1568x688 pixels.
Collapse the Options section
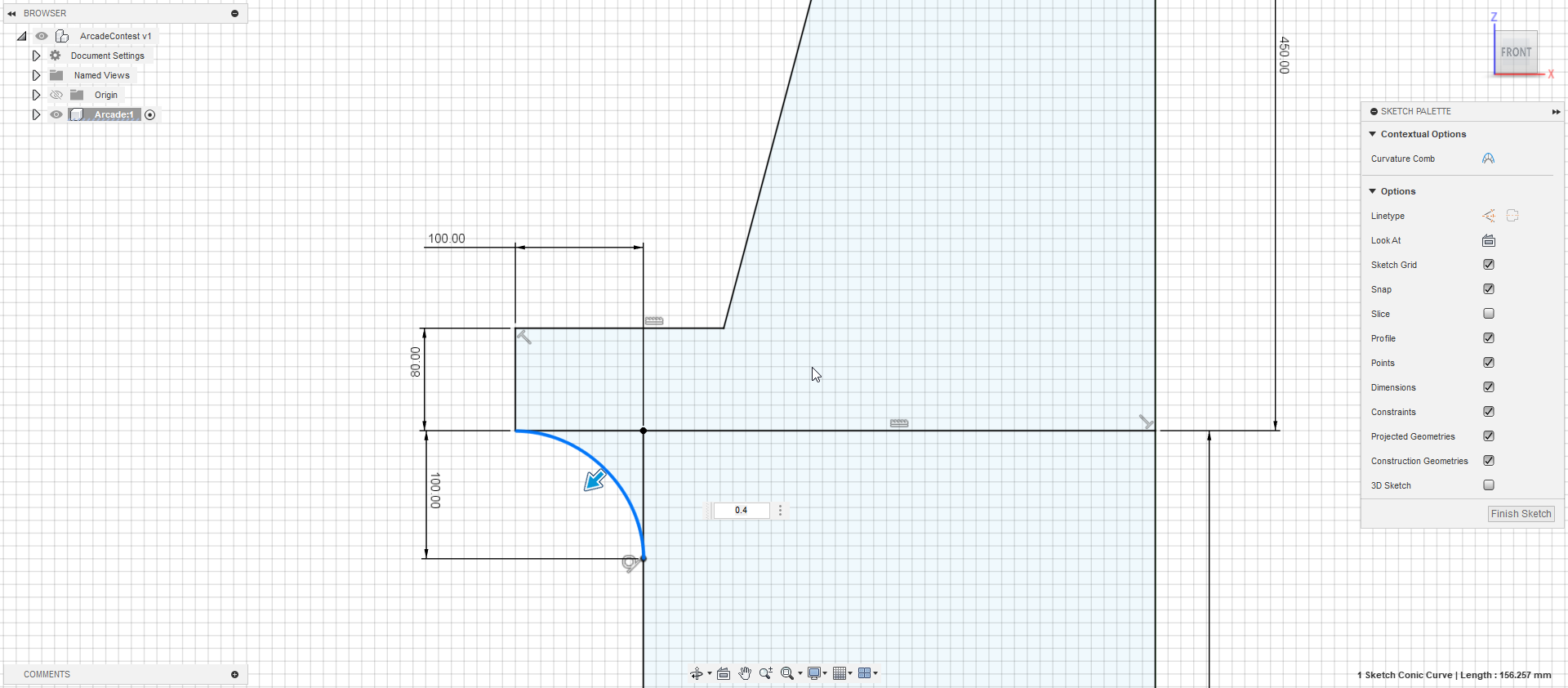pos(1373,191)
